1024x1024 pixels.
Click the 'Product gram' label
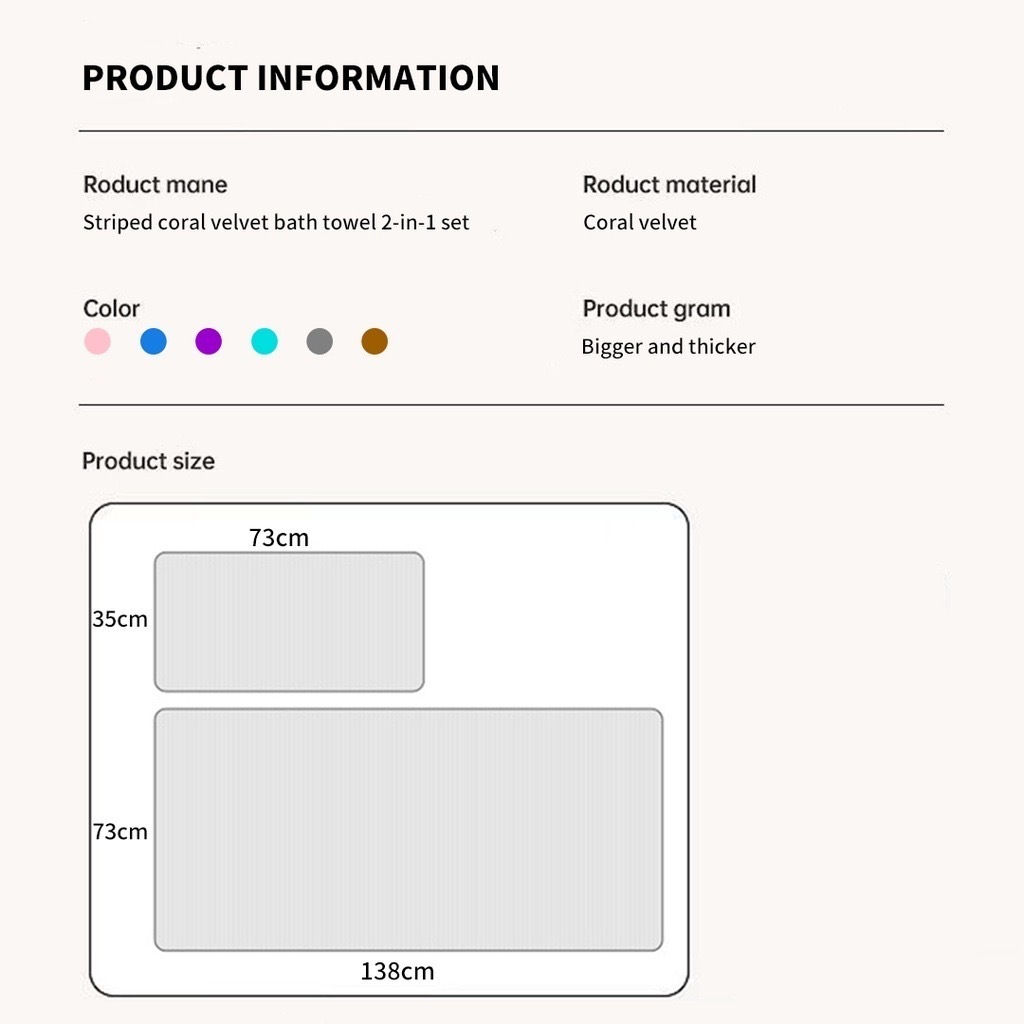click(x=656, y=308)
